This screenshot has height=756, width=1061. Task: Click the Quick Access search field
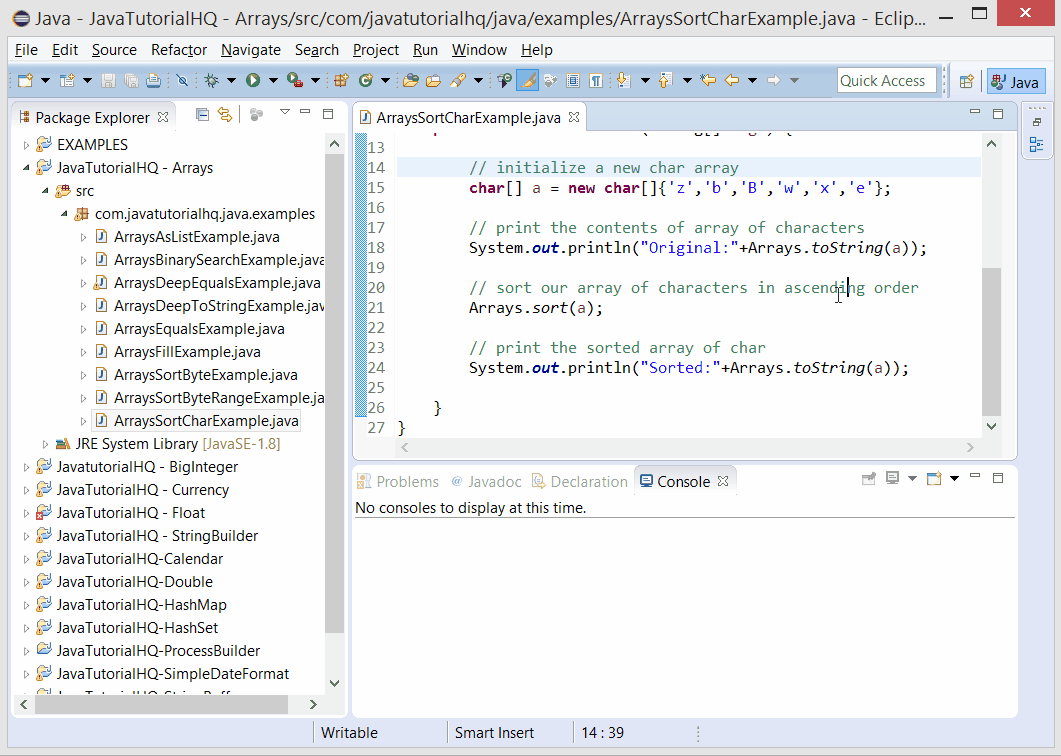tap(887, 81)
